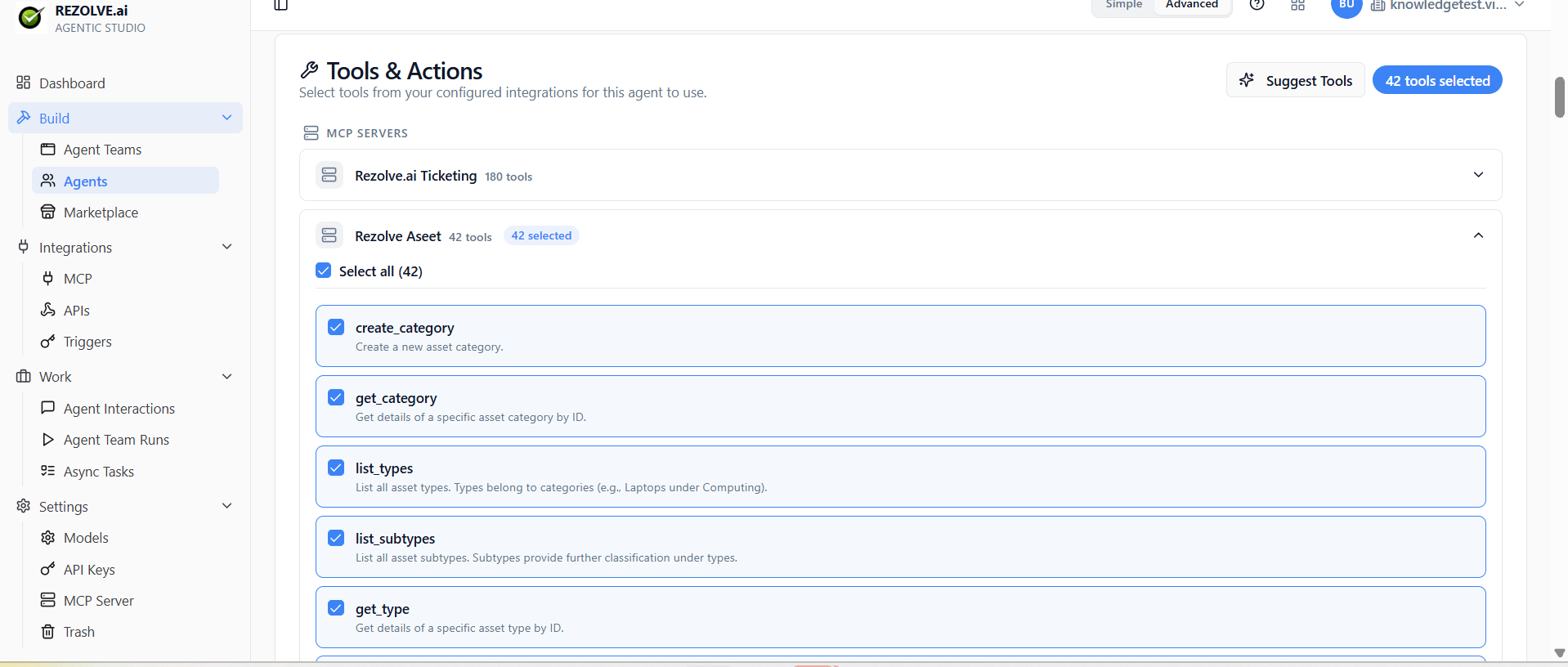Open the help question mark icon
The height and width of the screenshot is (667, 1568).
(x=1257, y=5)
